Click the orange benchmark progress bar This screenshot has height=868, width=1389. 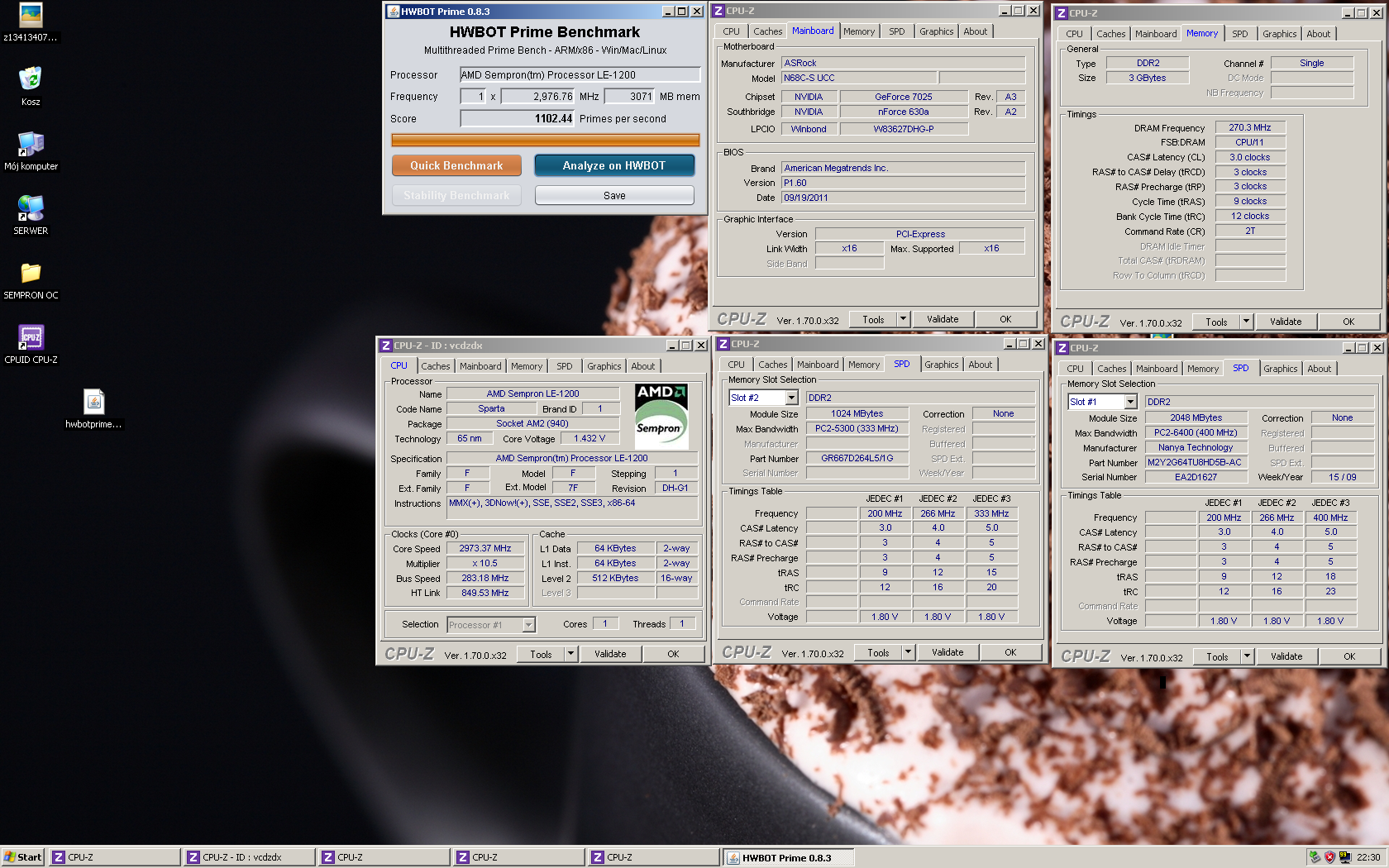[546, 141]
